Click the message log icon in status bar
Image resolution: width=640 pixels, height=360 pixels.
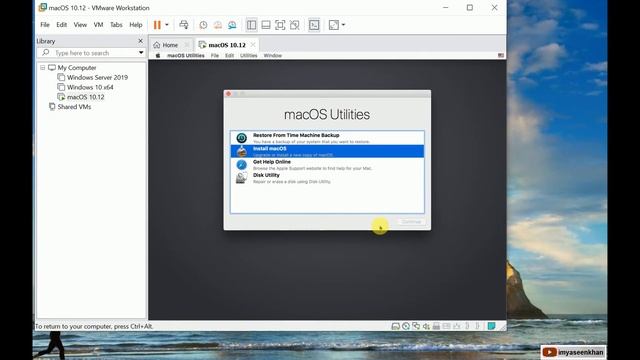(491, 326)
